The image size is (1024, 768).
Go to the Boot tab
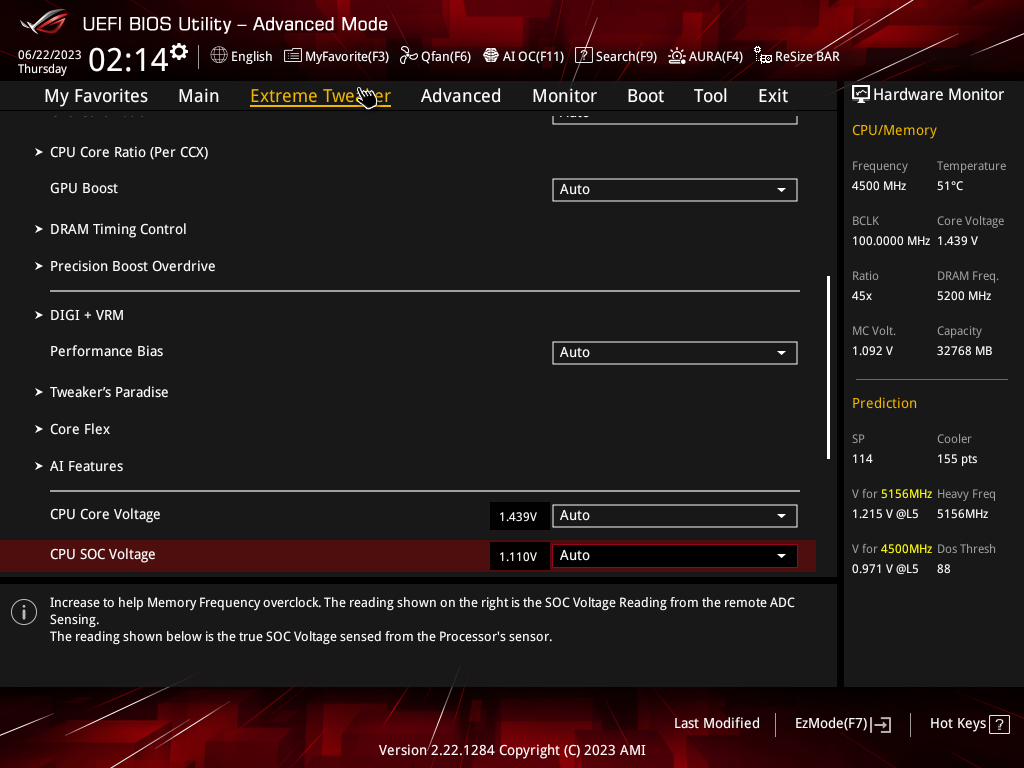645,96
